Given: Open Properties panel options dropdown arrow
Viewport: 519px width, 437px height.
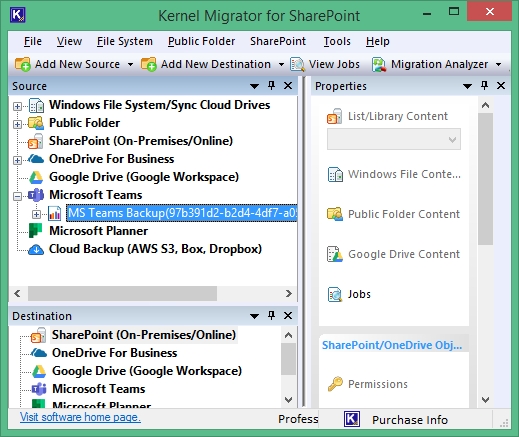Looking at the screenshot, I should tap(467, 86).
